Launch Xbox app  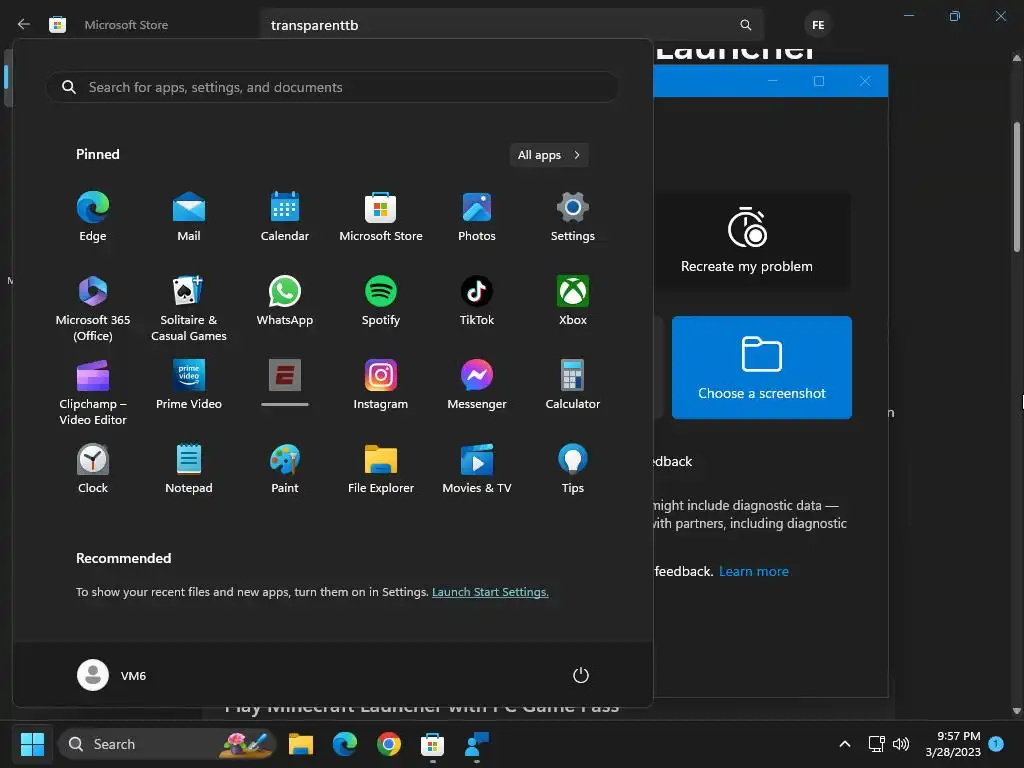tap(573, 300)
